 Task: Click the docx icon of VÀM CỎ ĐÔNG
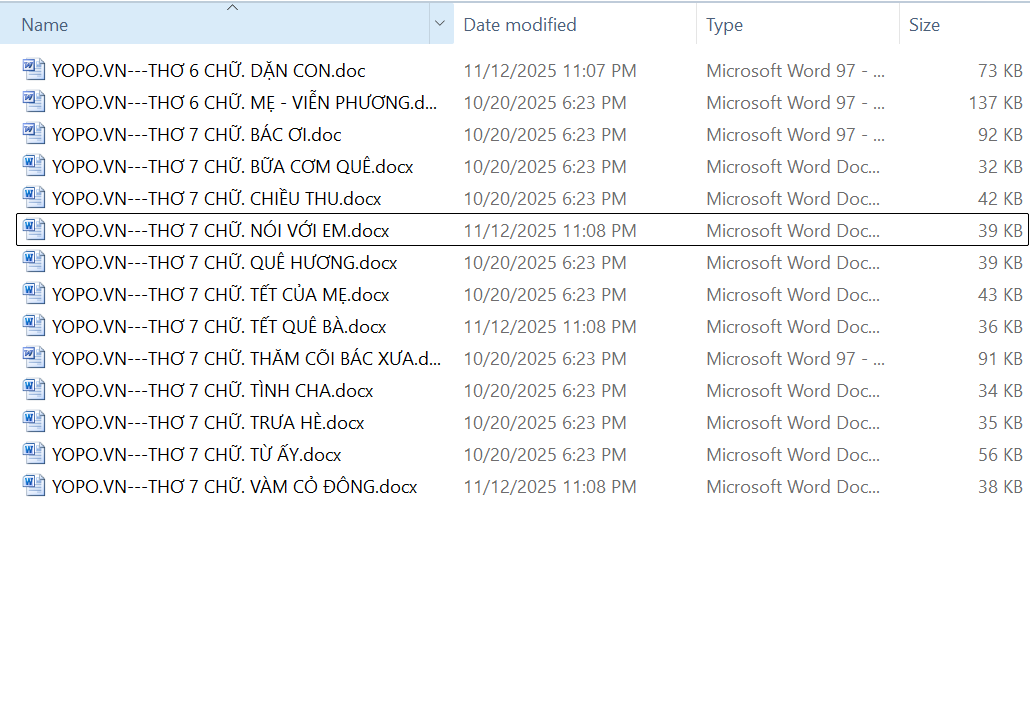click(x=34, y=486)
